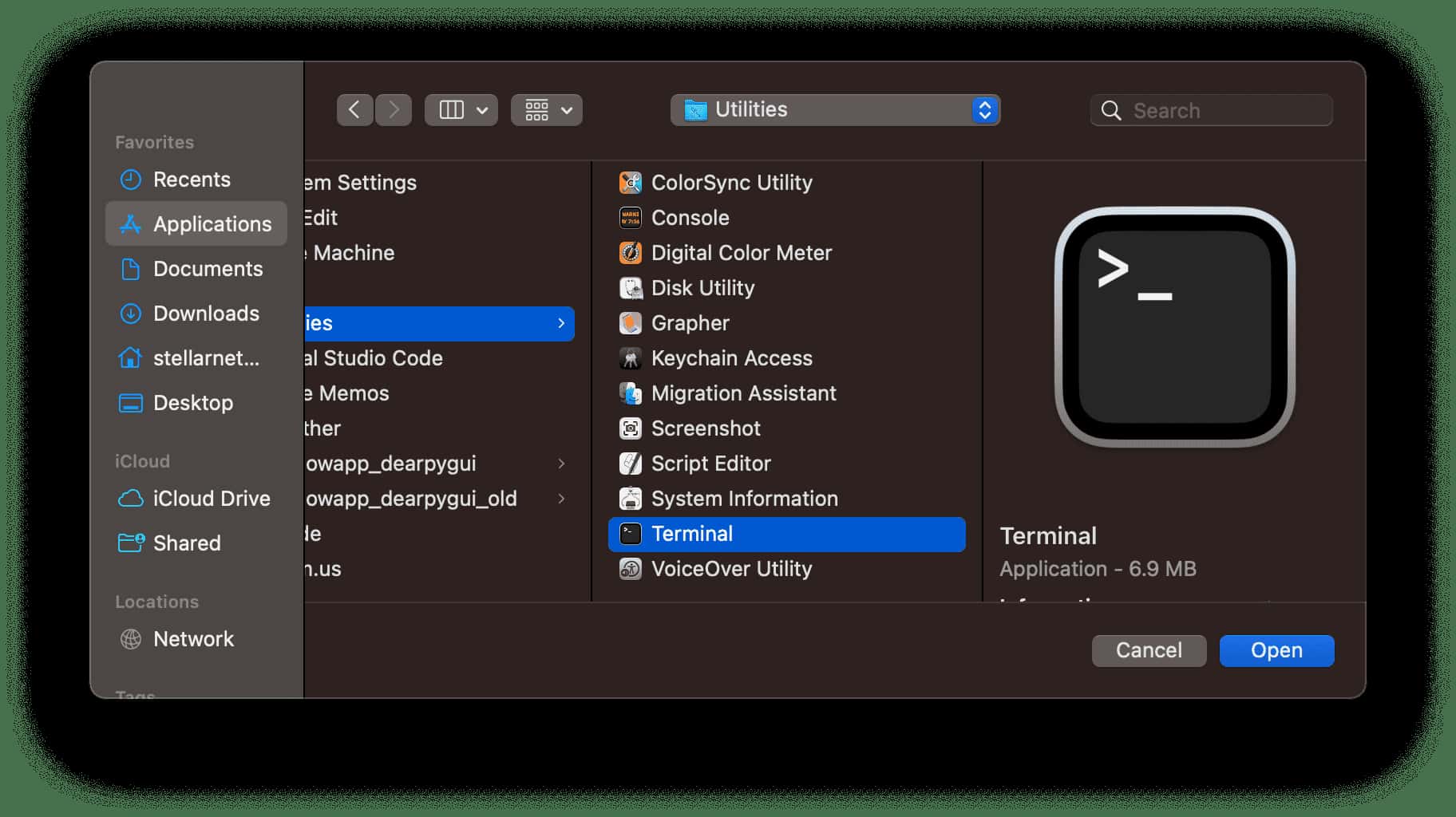The width and height of the screenshot is (1456, 817).
Task: Select the Studio Code item in left column
Action: point(439,358)
